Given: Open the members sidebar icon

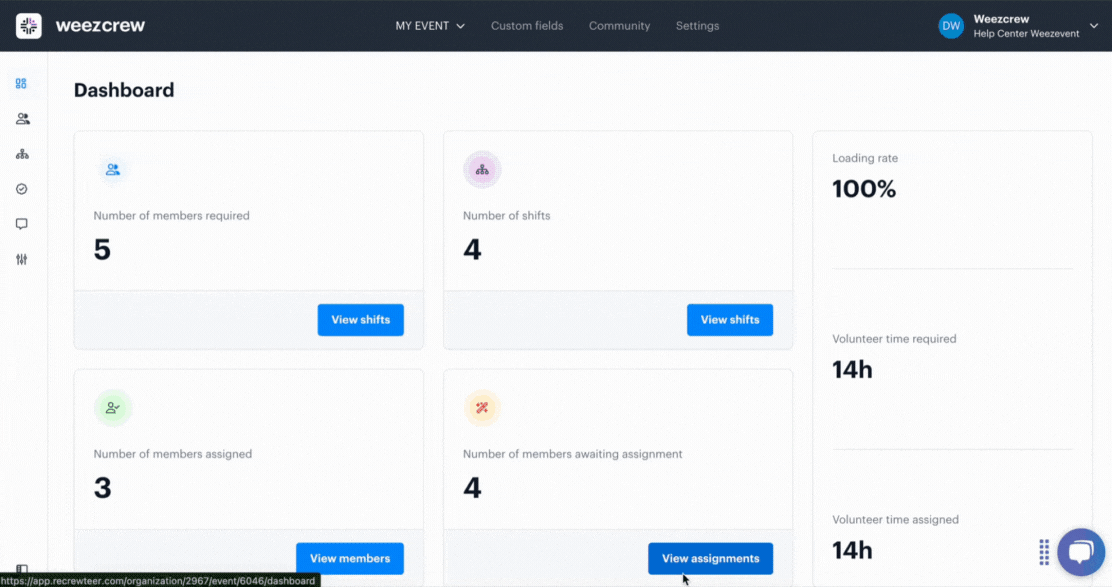Looking at the screenshot, I should pyautogui.click(x=23, y=119).
